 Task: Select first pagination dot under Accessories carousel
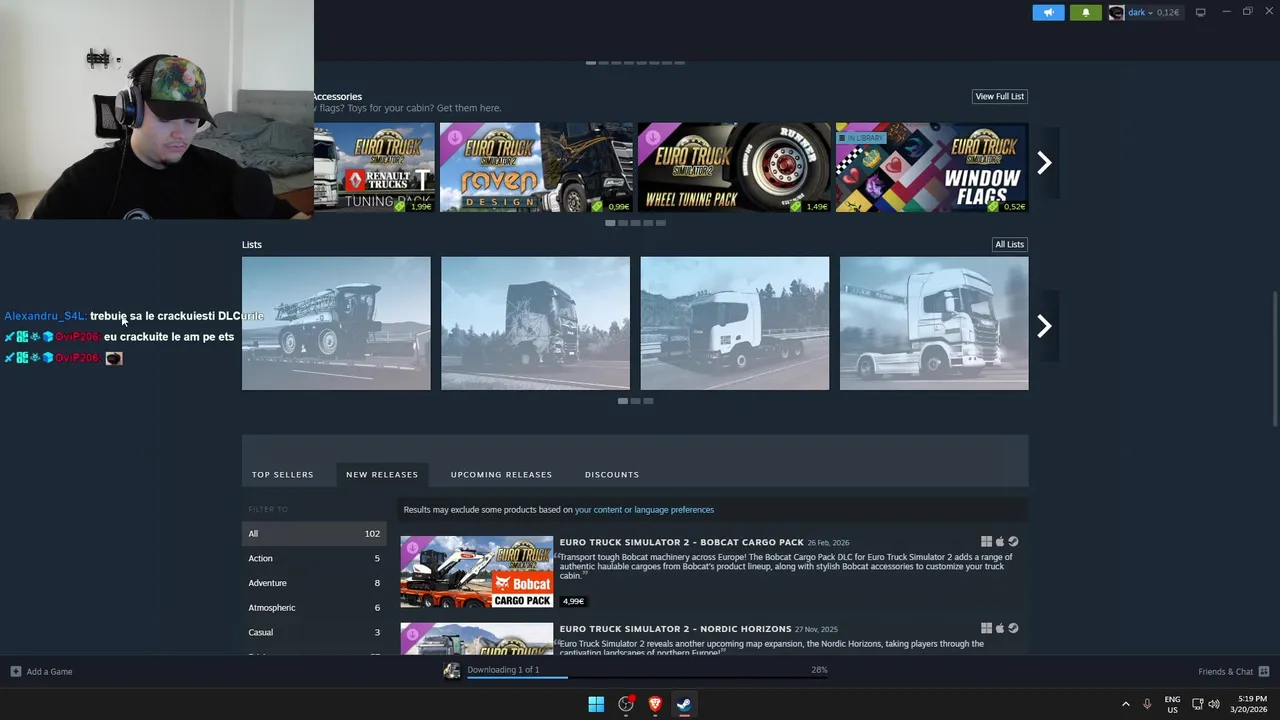[610, 223]
